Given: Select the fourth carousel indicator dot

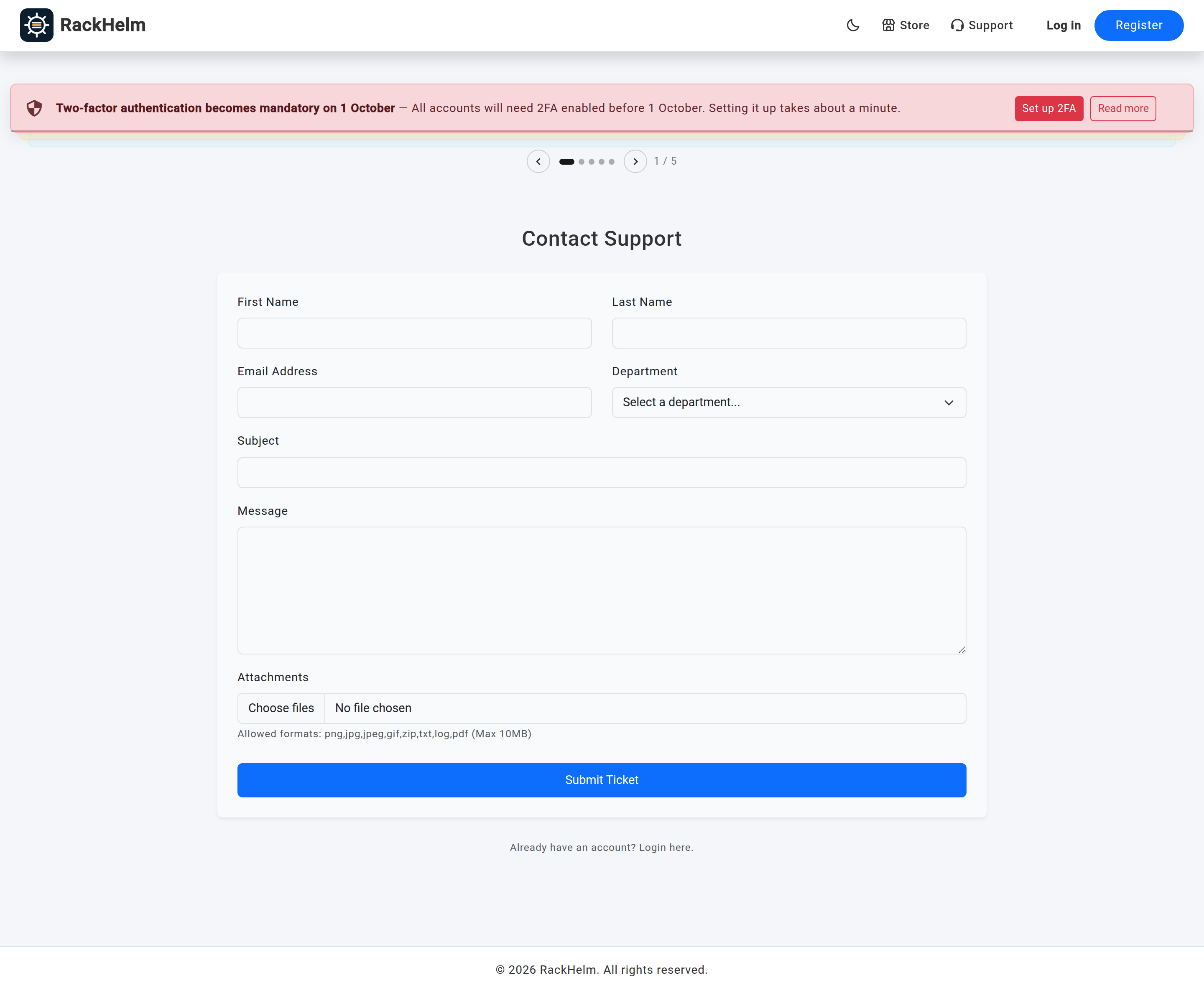Looking at the screenshot, I should click(602, 162).
